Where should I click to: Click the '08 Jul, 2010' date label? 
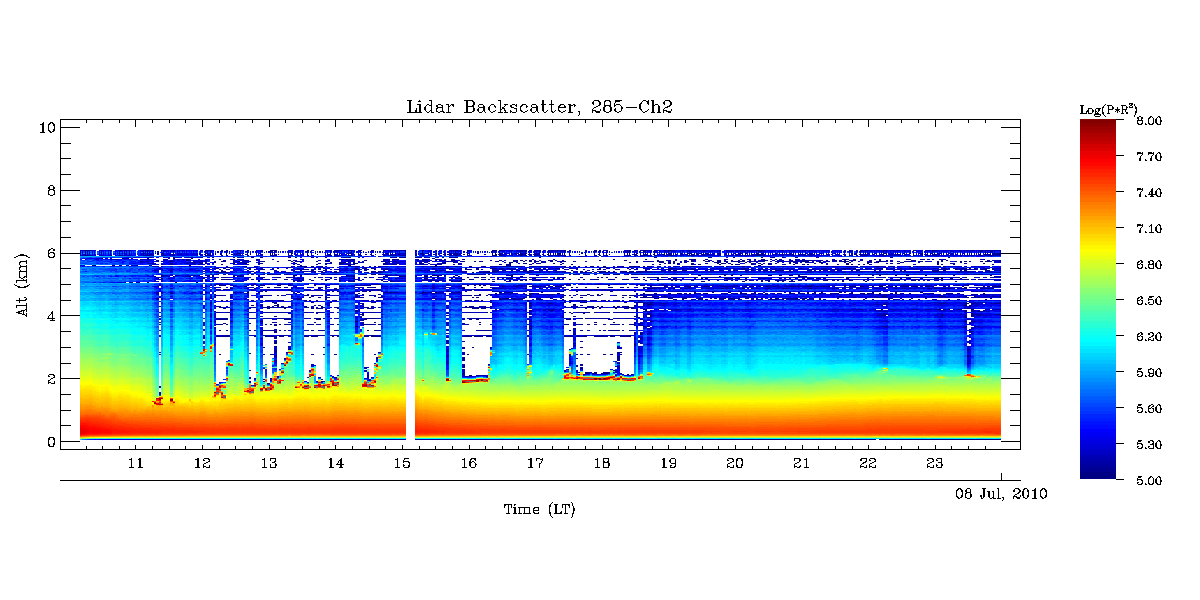[1002, 494]
